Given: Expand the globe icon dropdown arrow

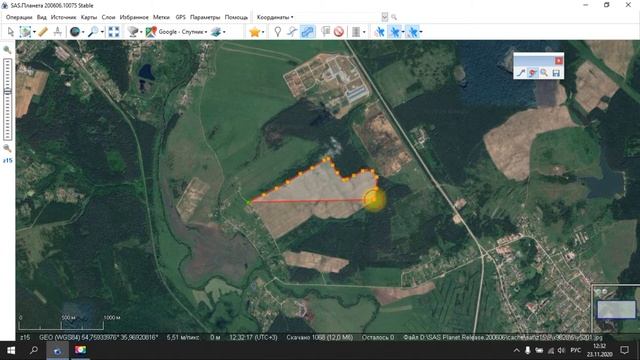Looking at the screenshot, I should [x=83, y=32].
